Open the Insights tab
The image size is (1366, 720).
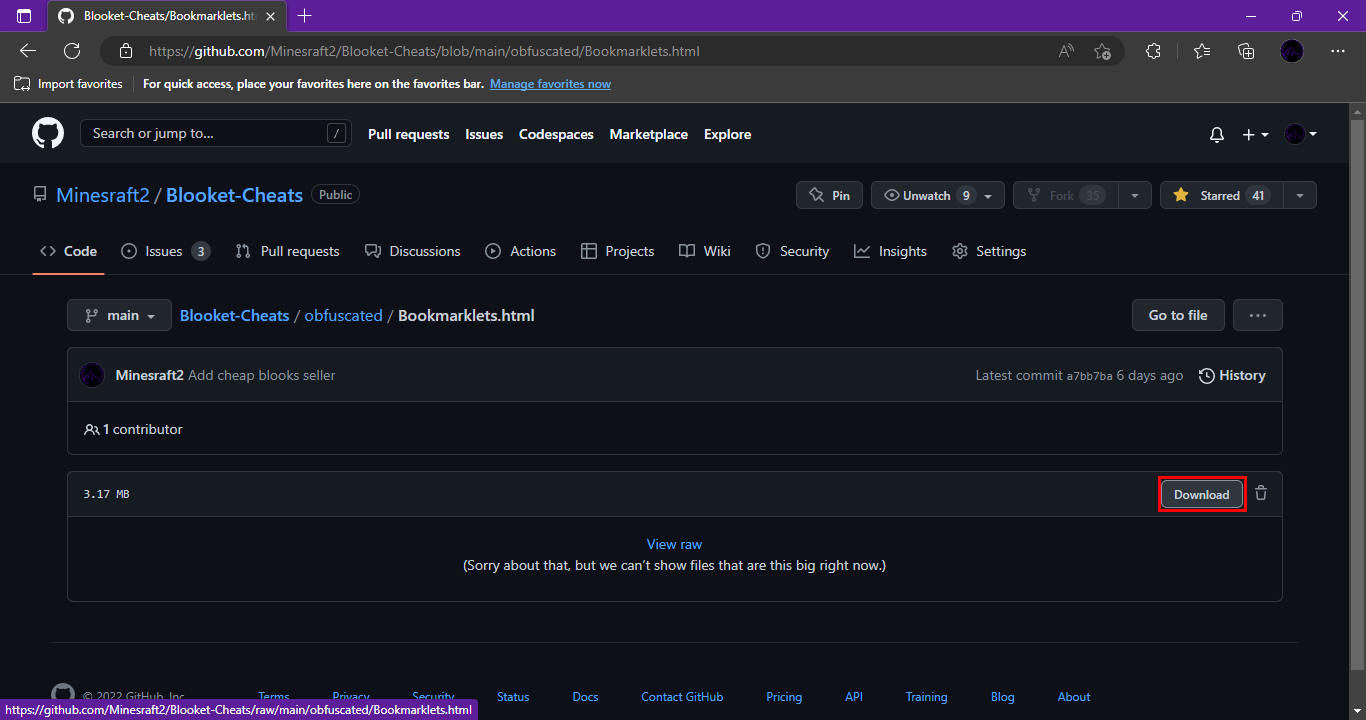click(x=890, y=251)
